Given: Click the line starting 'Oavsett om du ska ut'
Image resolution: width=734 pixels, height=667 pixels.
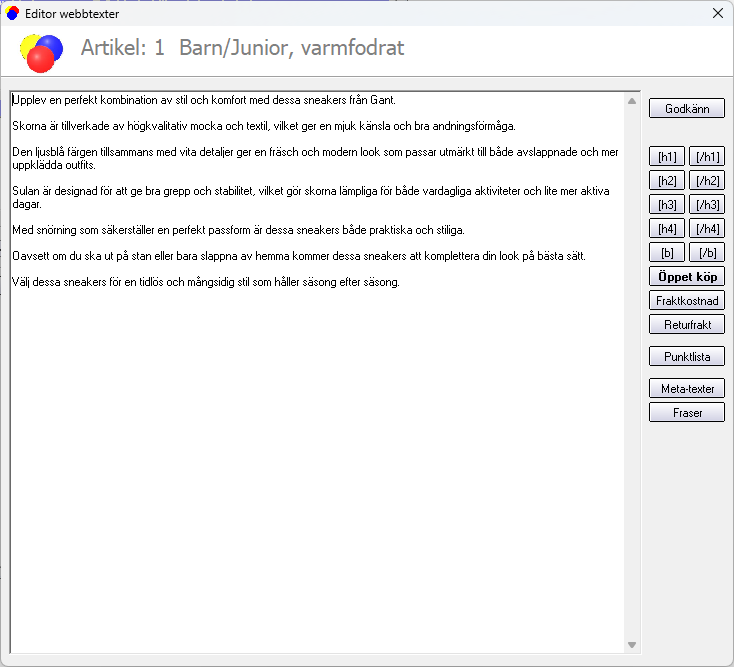Looking at the screenshot, I should 299,256.
